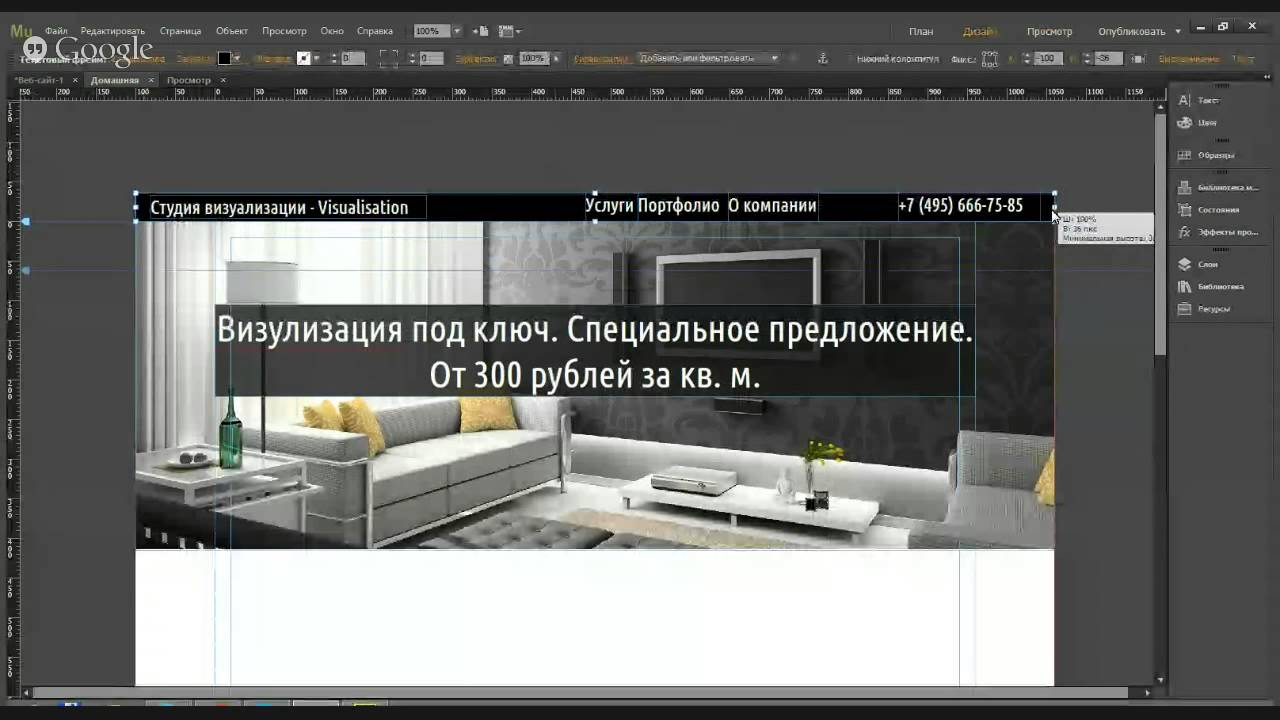Switch to План mode

click(920, 31)
